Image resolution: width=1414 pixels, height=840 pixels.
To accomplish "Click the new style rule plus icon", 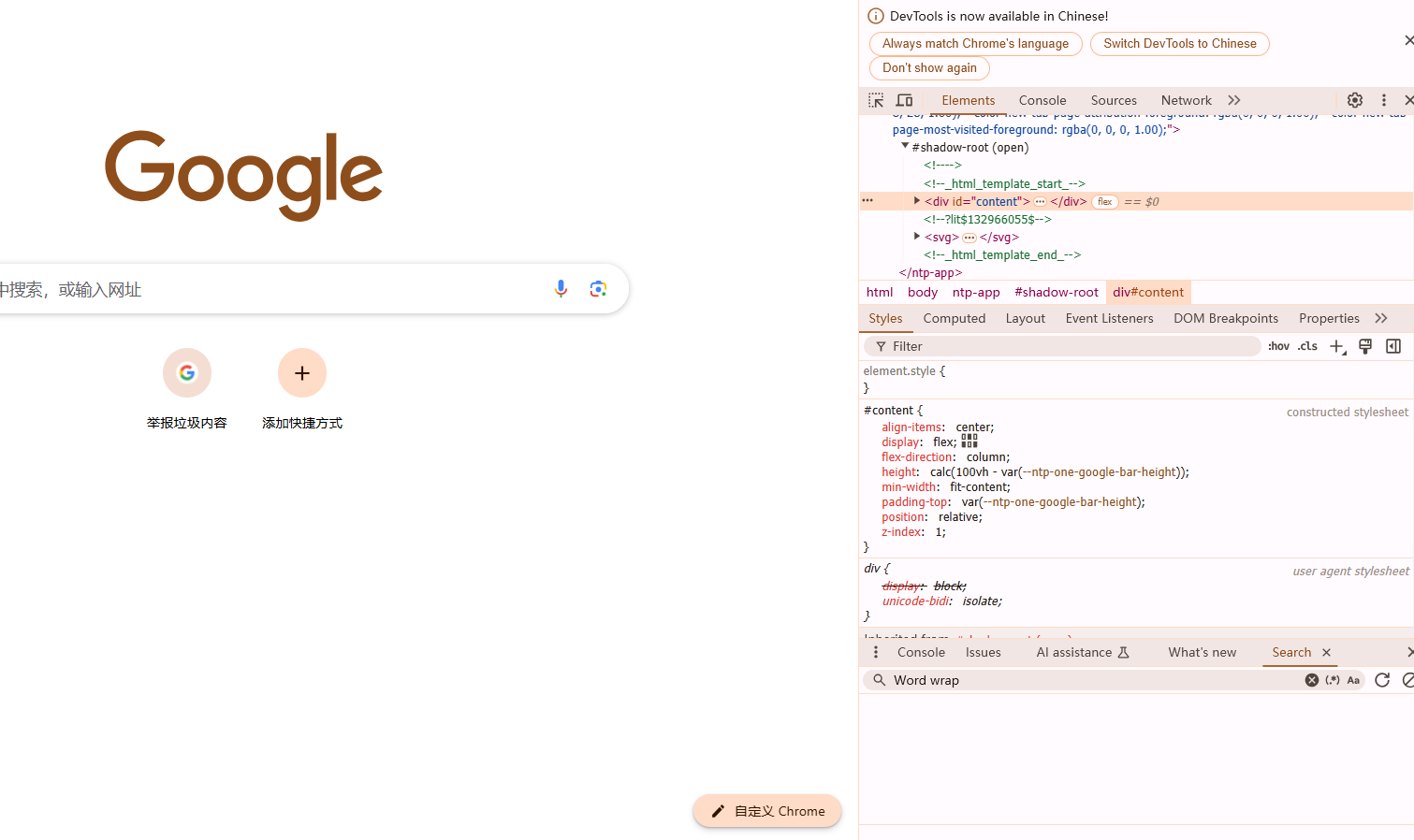I will click(x=1337, y=347).
